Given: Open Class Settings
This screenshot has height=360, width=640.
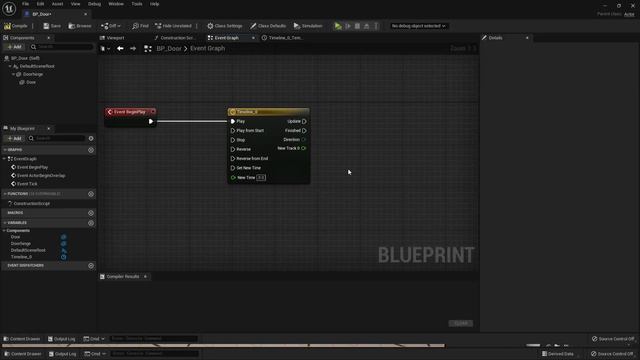Looking at the screenshot, I should (x=224, y=26).
